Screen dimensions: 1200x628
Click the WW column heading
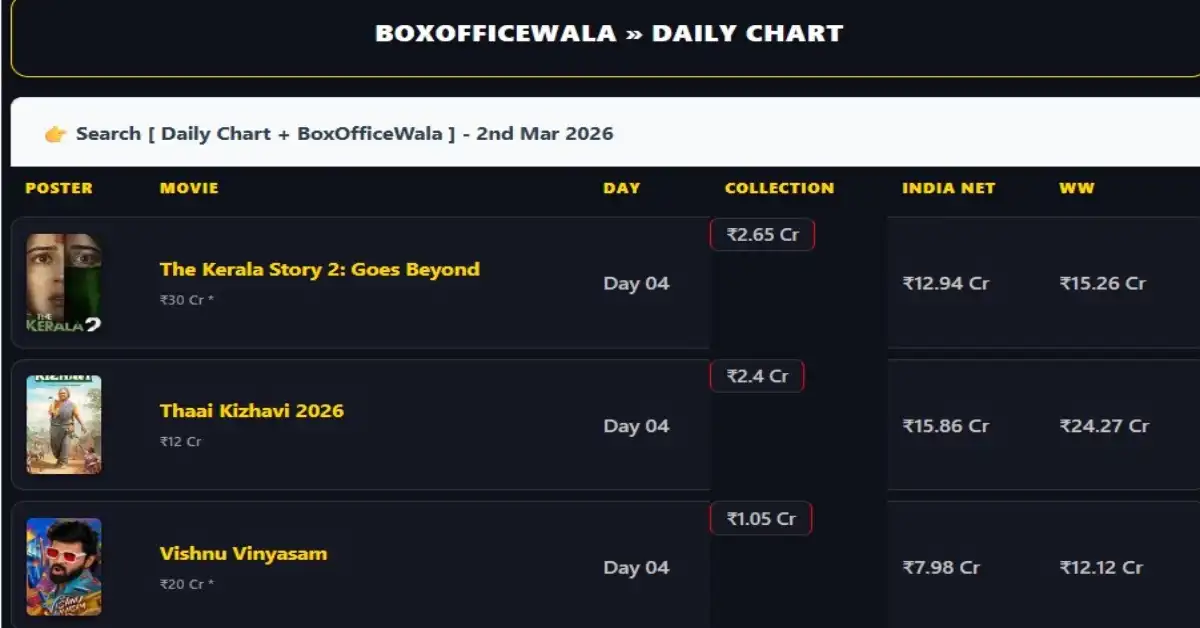[x=1076, y=188]
